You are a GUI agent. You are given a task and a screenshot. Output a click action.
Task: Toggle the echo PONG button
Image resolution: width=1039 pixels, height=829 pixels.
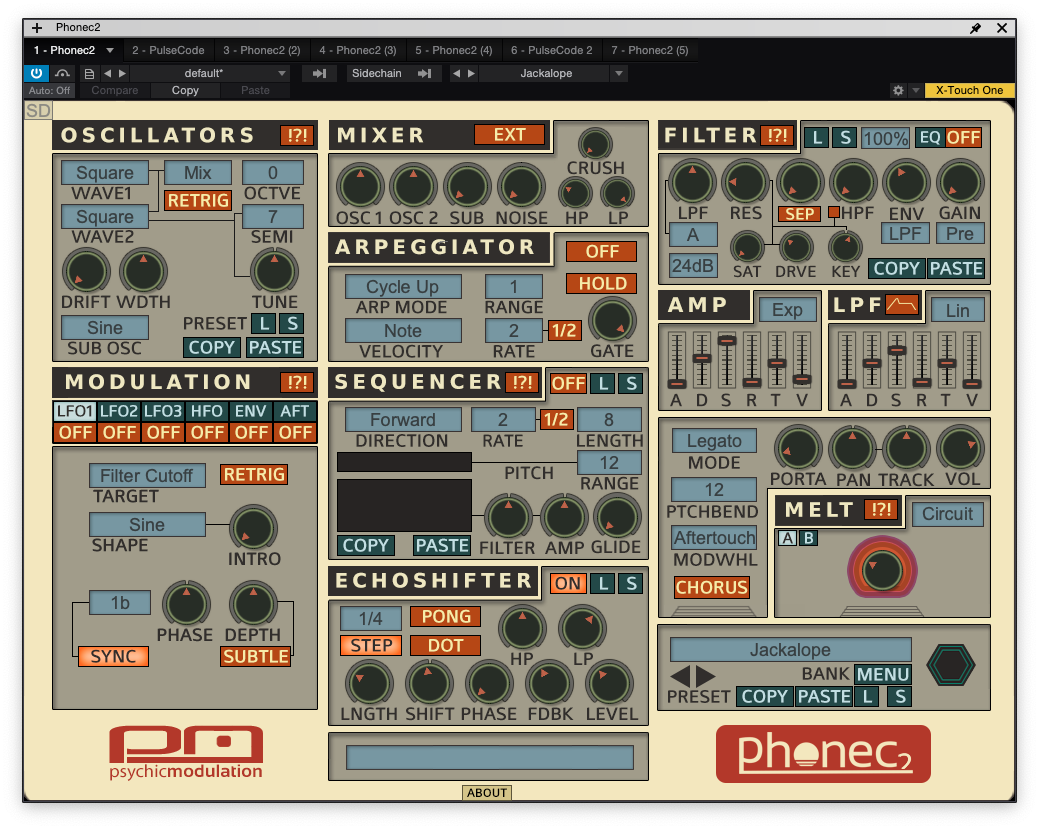445,616
